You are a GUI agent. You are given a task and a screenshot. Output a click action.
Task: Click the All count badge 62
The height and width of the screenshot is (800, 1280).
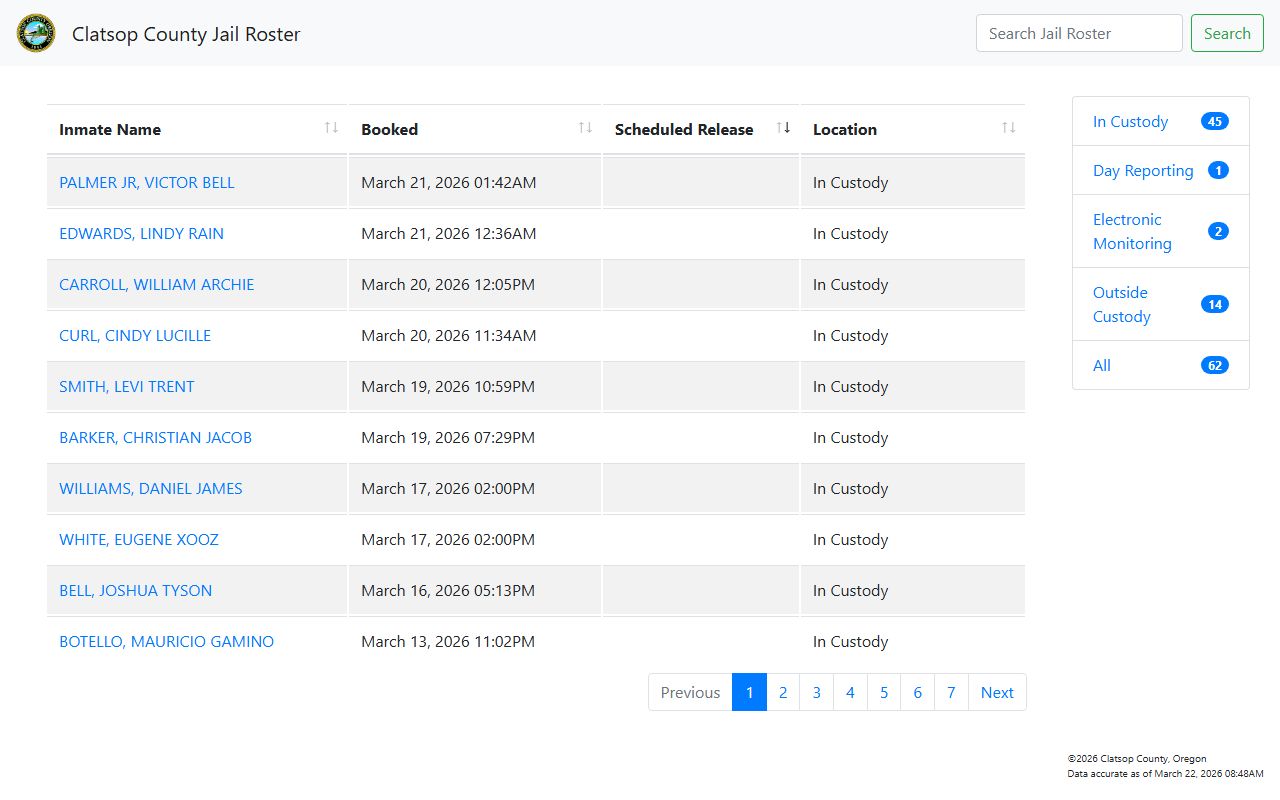1214,366
